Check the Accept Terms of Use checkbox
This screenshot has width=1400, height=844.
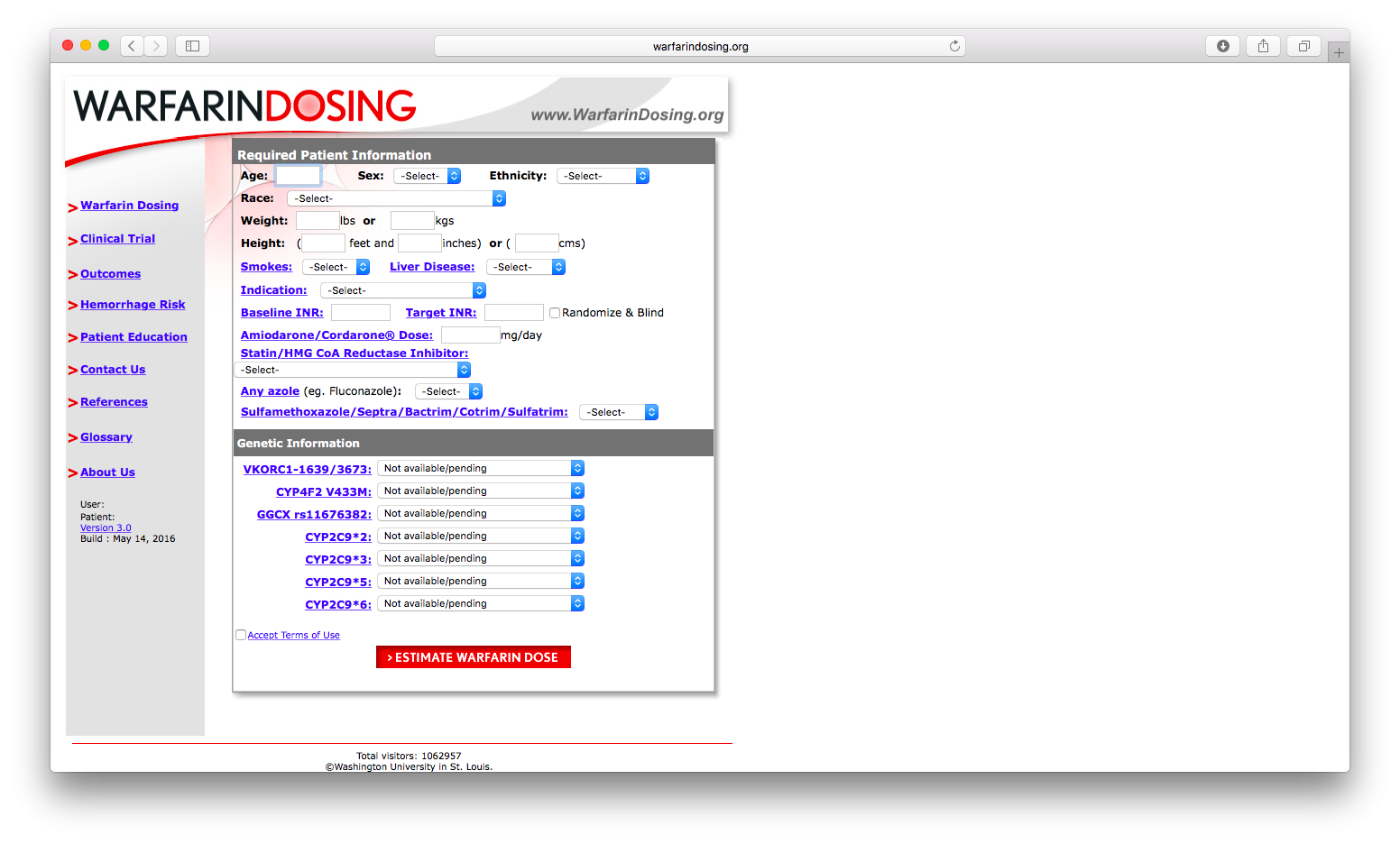[241, 635]
